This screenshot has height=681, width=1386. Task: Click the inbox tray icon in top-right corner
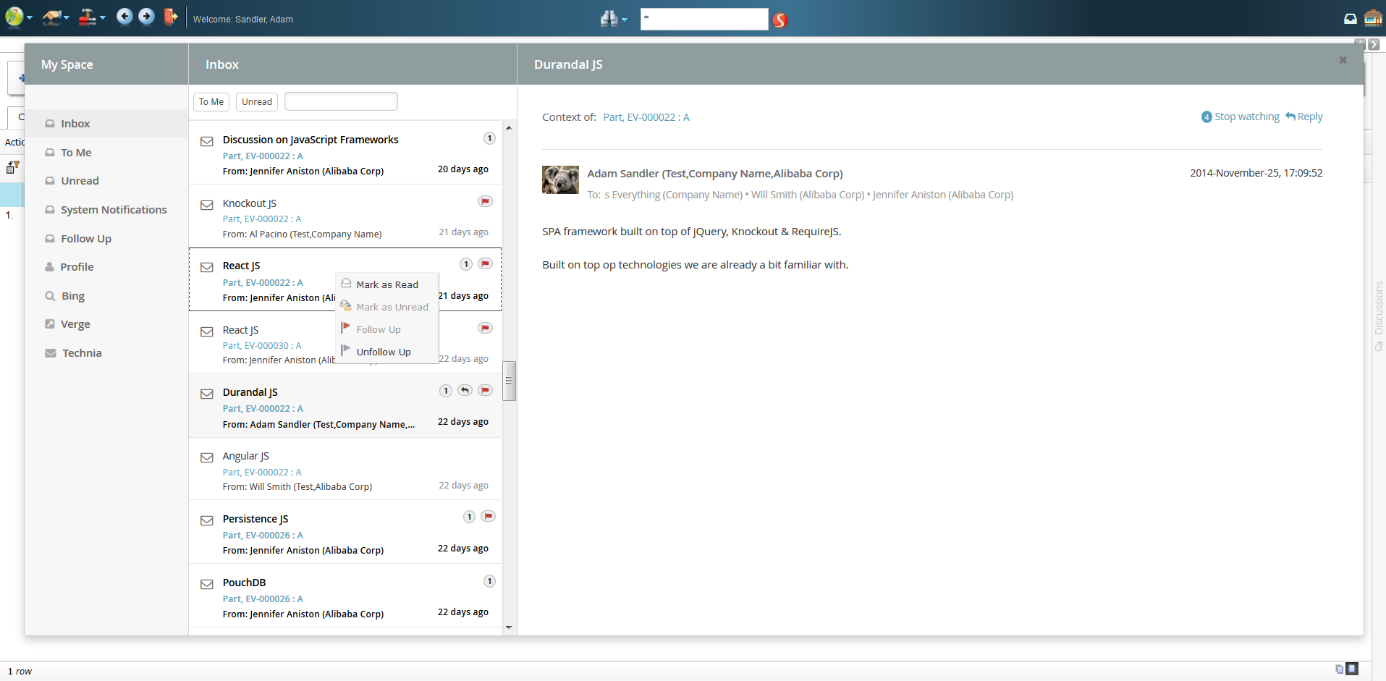[x=1350, y=18]
